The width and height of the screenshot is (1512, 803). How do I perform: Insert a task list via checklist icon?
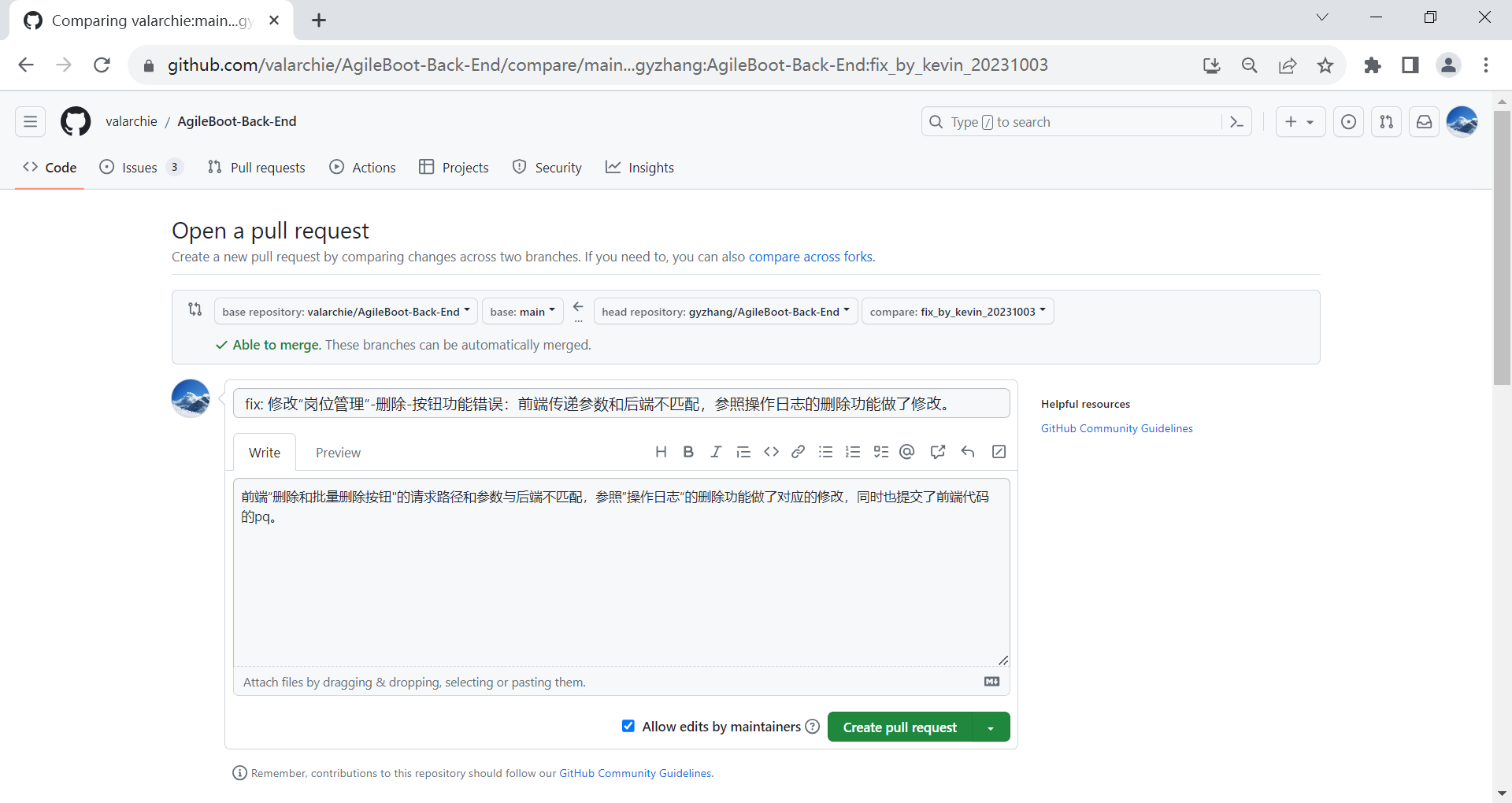880,452
